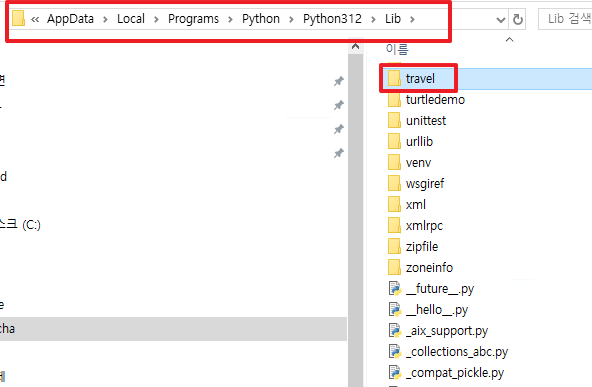Select the zoneinfo folder name
592x387 pixels.
tap(429, 268)
